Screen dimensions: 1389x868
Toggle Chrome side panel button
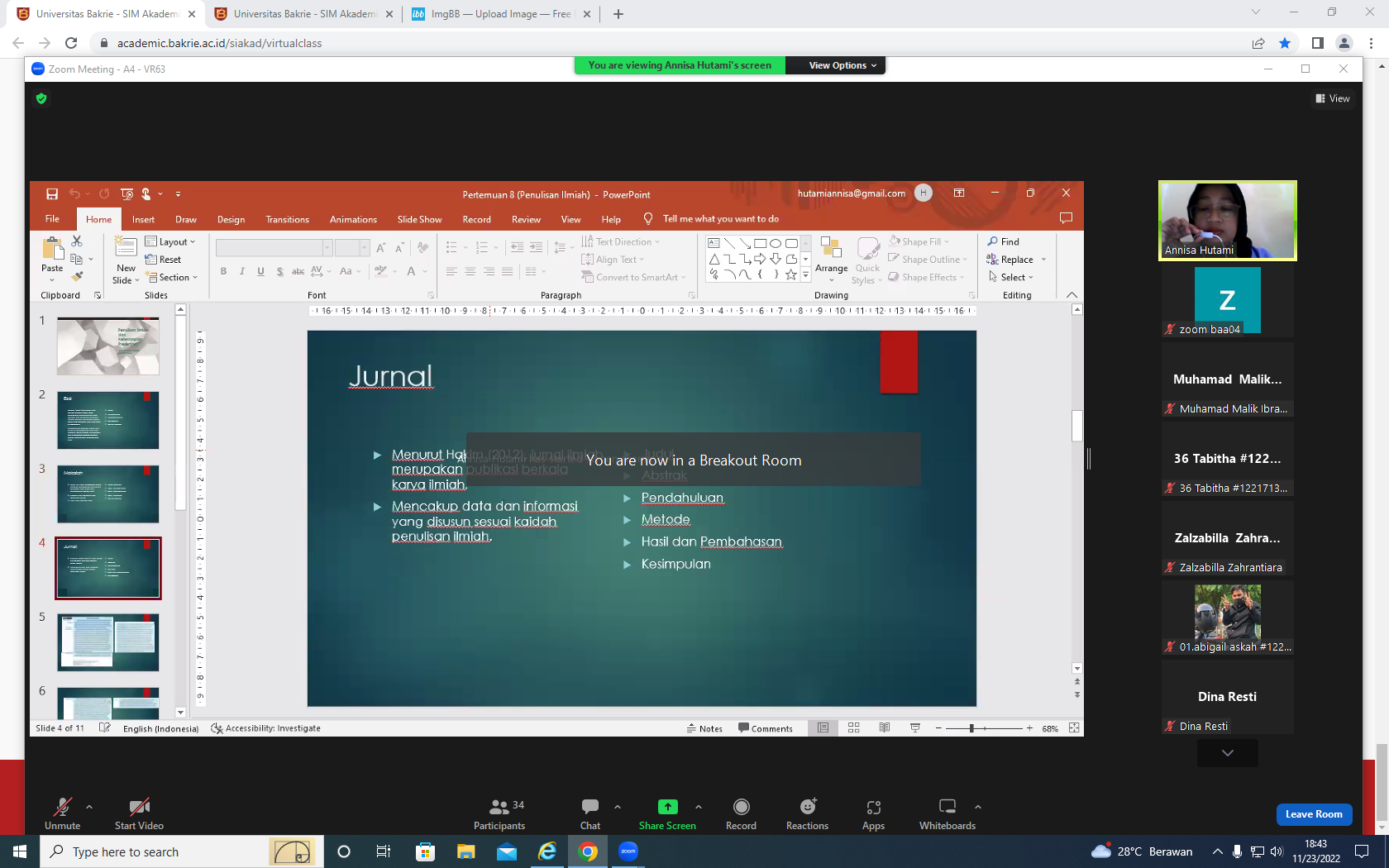point(1318,43)
